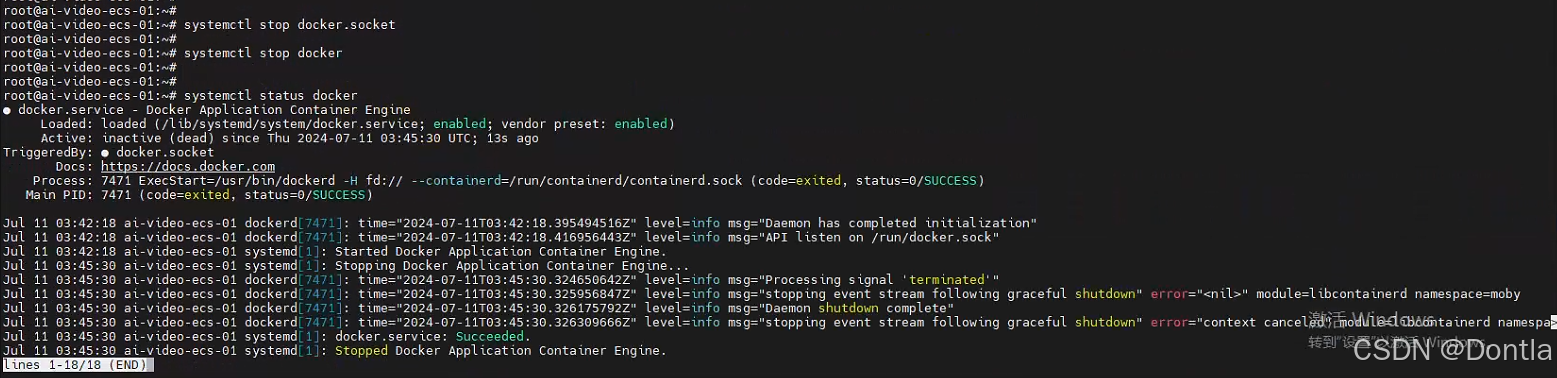
Task: Click the 'systemctl stop docker.socket' command line
Action: (199, 24)
